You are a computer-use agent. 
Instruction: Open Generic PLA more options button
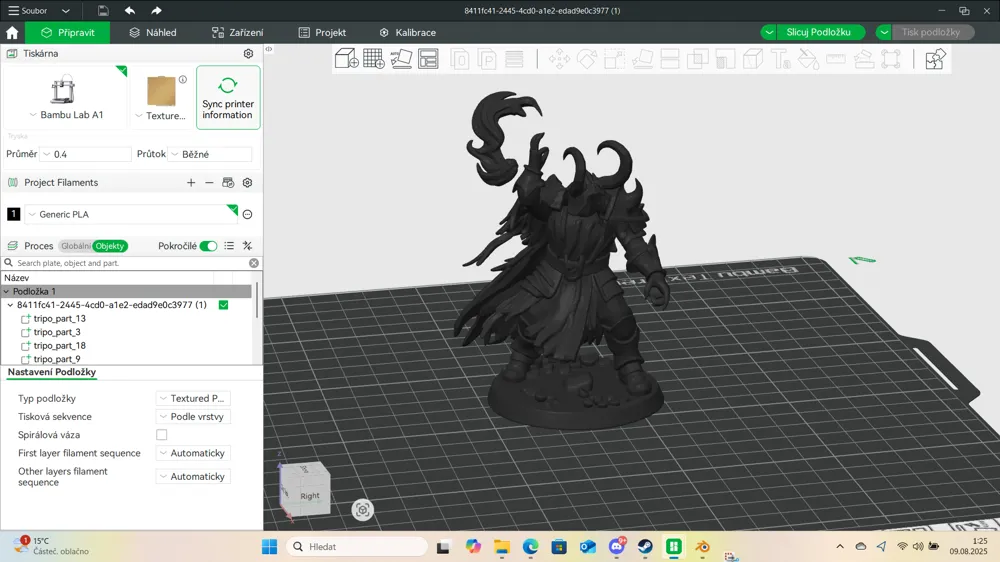tap(247, 214)
